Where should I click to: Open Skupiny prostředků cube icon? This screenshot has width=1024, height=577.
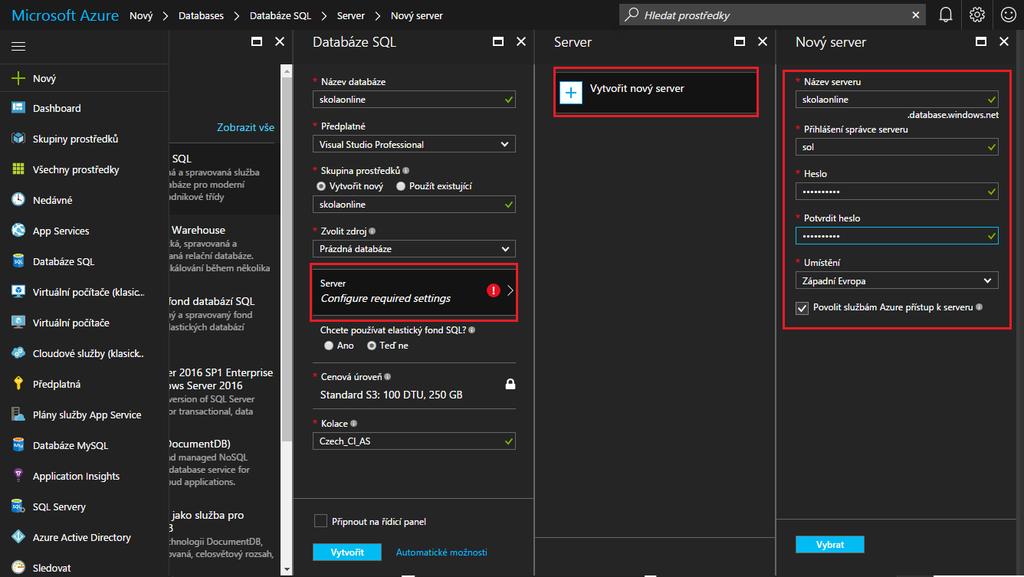click(x=18, y=138)
